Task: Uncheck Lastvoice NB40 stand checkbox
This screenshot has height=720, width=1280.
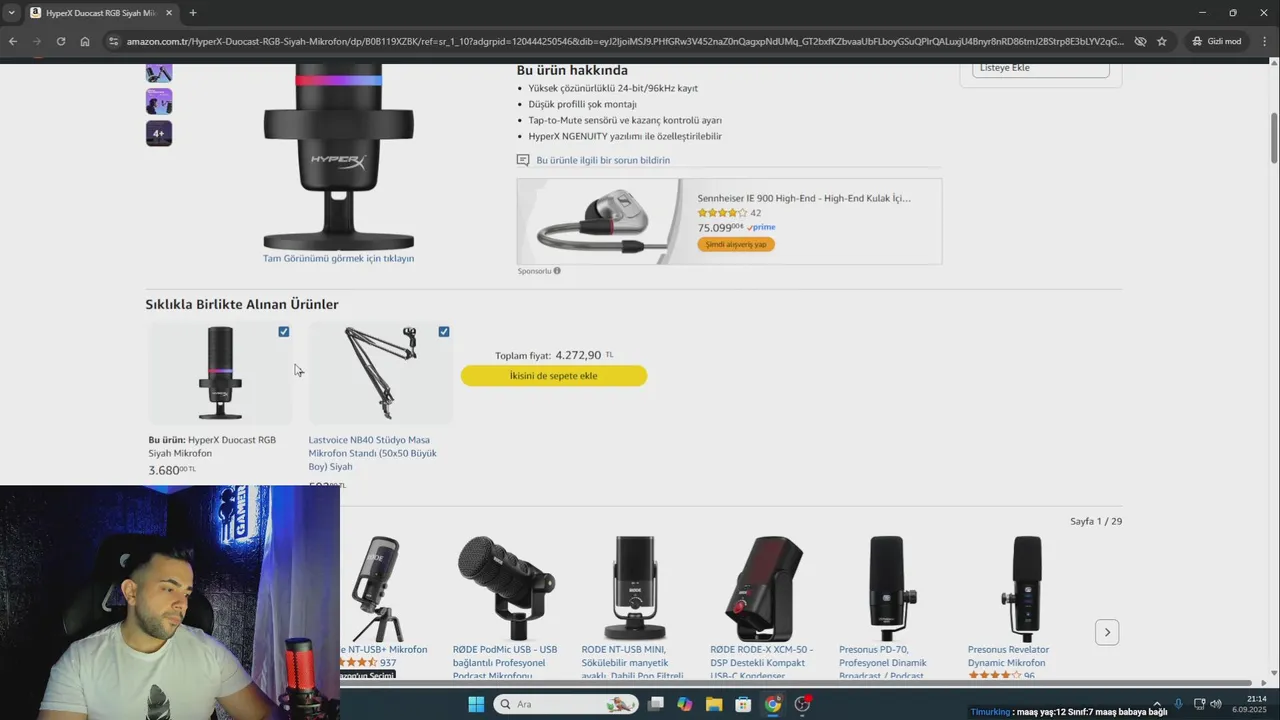Action: click(x=444, y=332)
